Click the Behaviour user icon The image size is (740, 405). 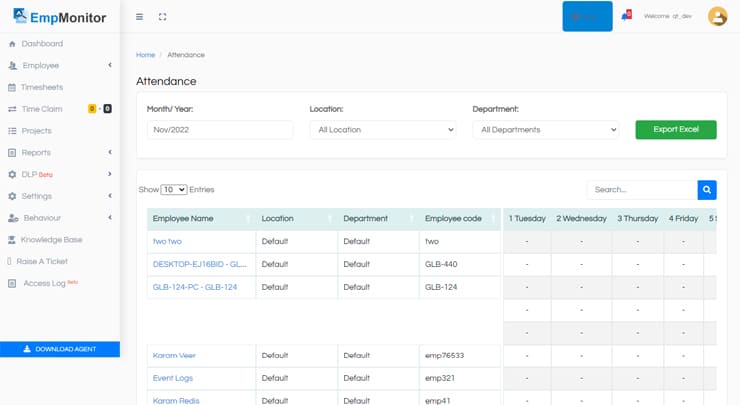13,218
